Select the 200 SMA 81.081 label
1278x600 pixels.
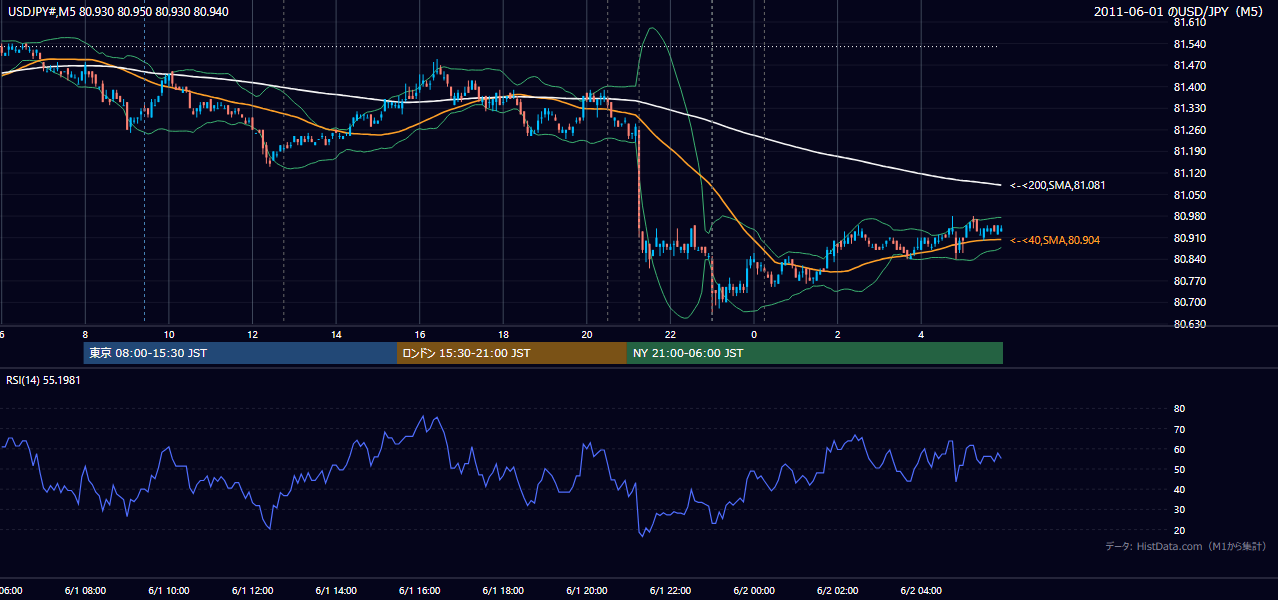pos(1059,185)
